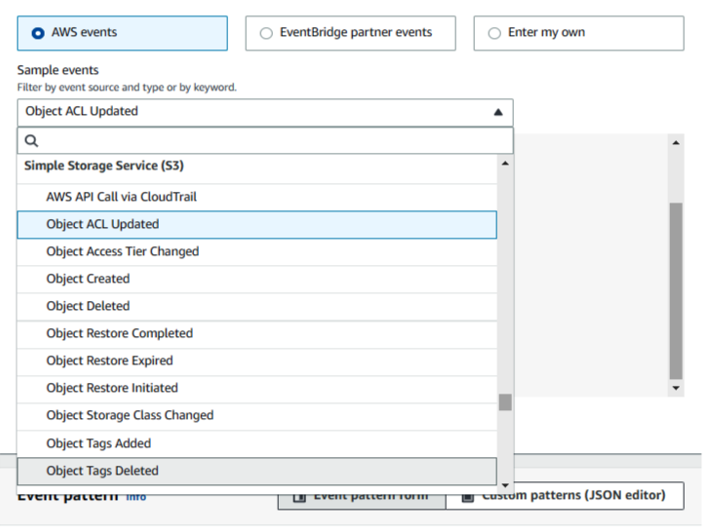Viewport: 714px width, 532px height.
Task: Click the magnifier search icon
Action: click(31, 141)
